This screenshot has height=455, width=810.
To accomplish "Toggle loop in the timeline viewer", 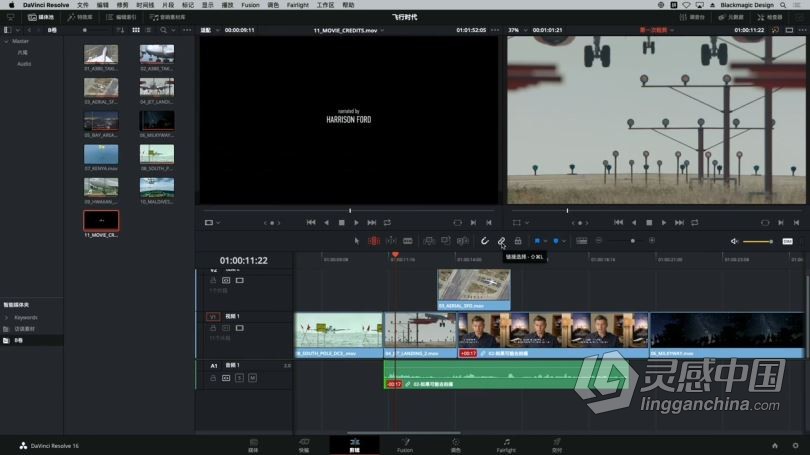I will [695, 223].
